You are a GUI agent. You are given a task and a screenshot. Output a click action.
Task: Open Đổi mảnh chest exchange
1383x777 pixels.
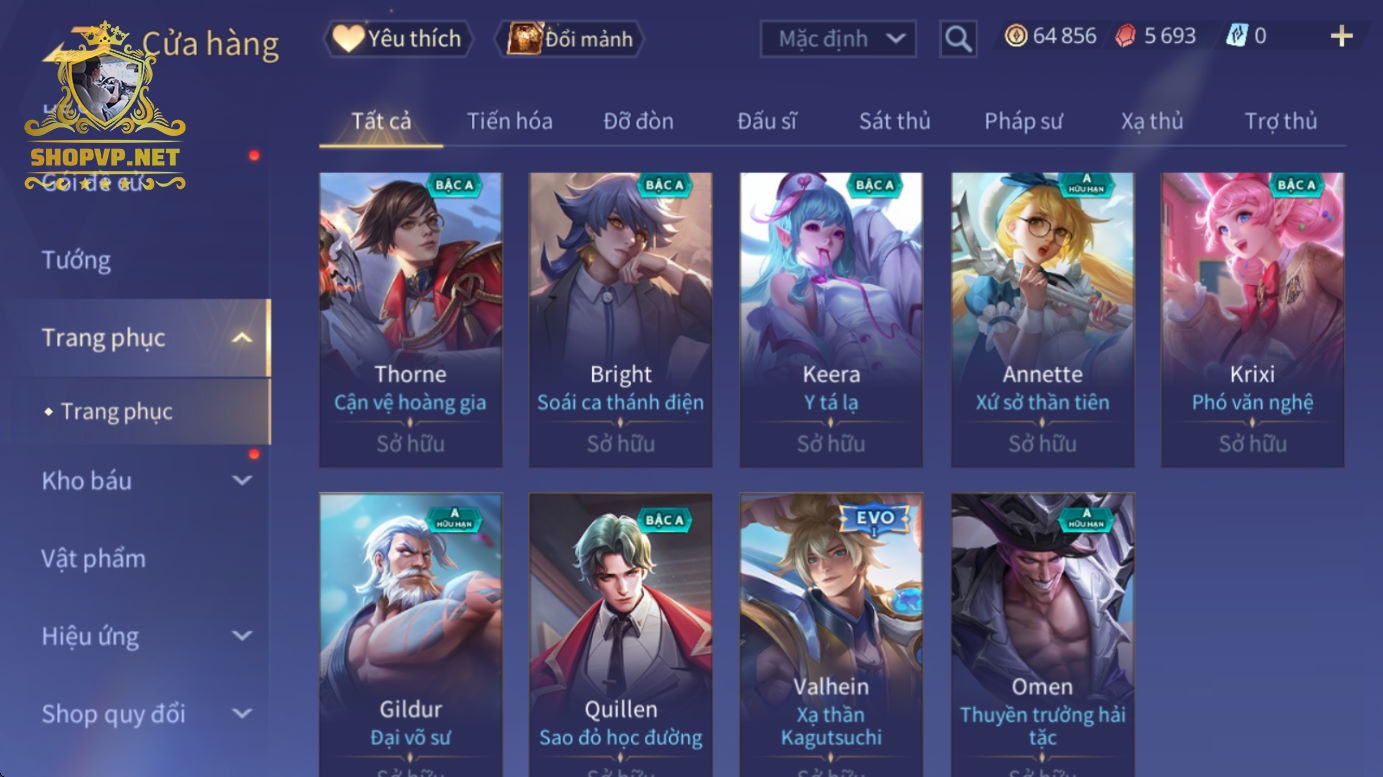(570, 39)
